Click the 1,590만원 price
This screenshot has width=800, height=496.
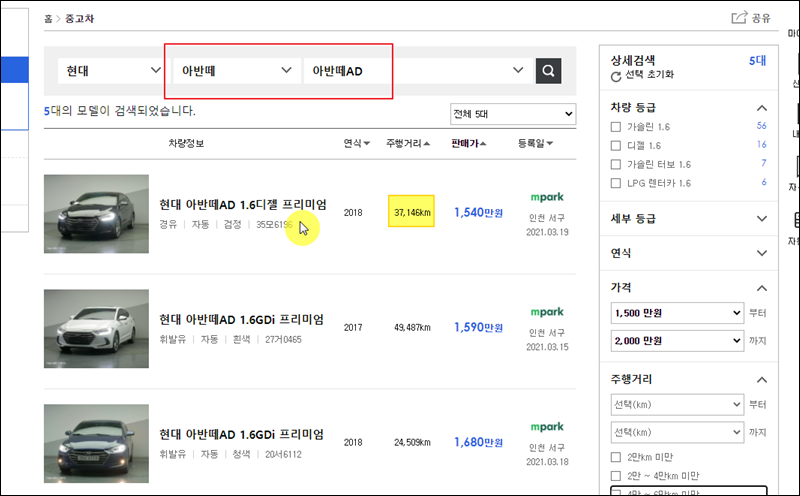point(479,327)
